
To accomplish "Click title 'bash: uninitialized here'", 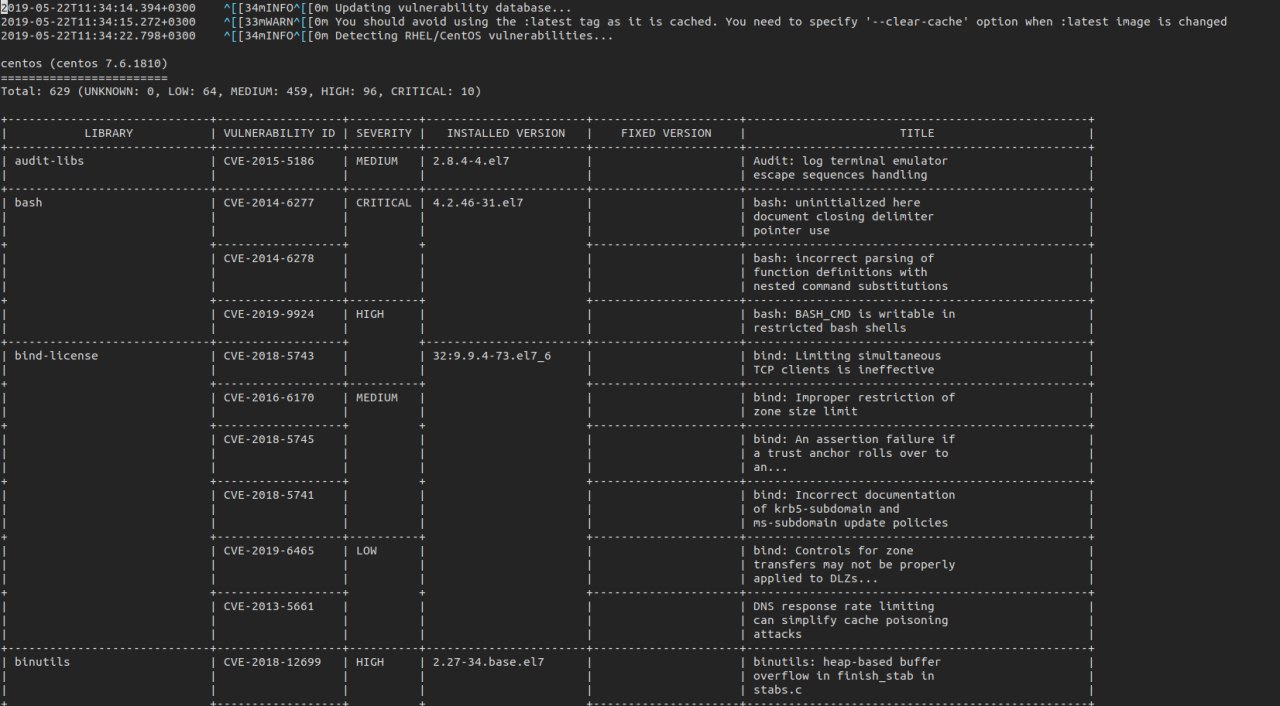I will click(837, 203).
